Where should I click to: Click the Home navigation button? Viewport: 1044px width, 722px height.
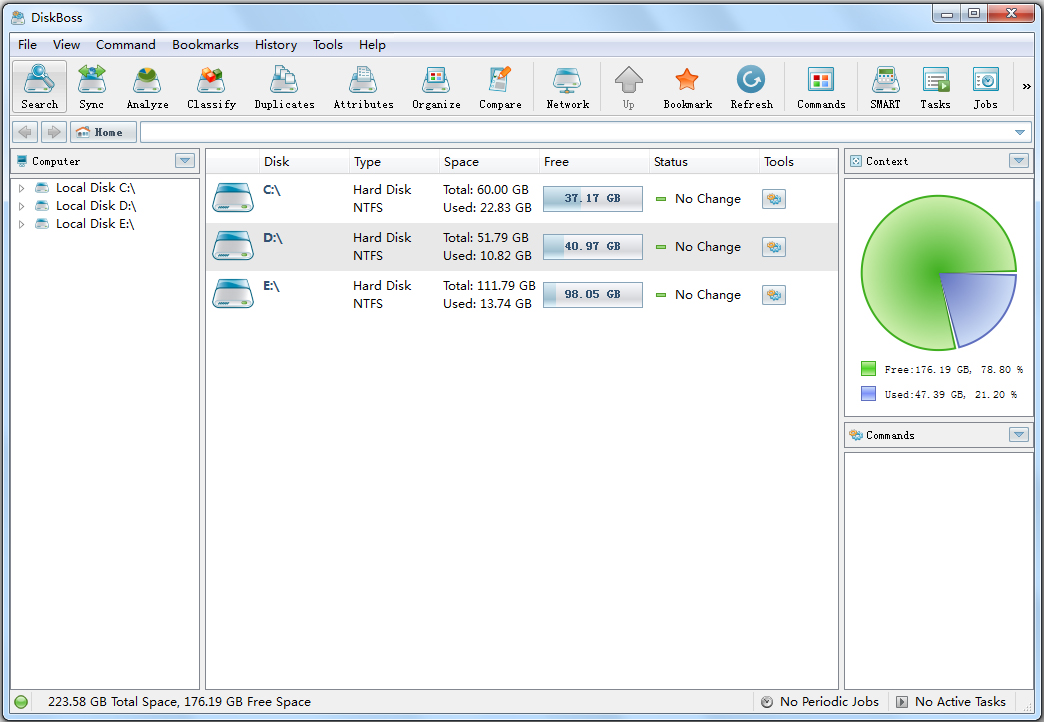tap(103, 132)
